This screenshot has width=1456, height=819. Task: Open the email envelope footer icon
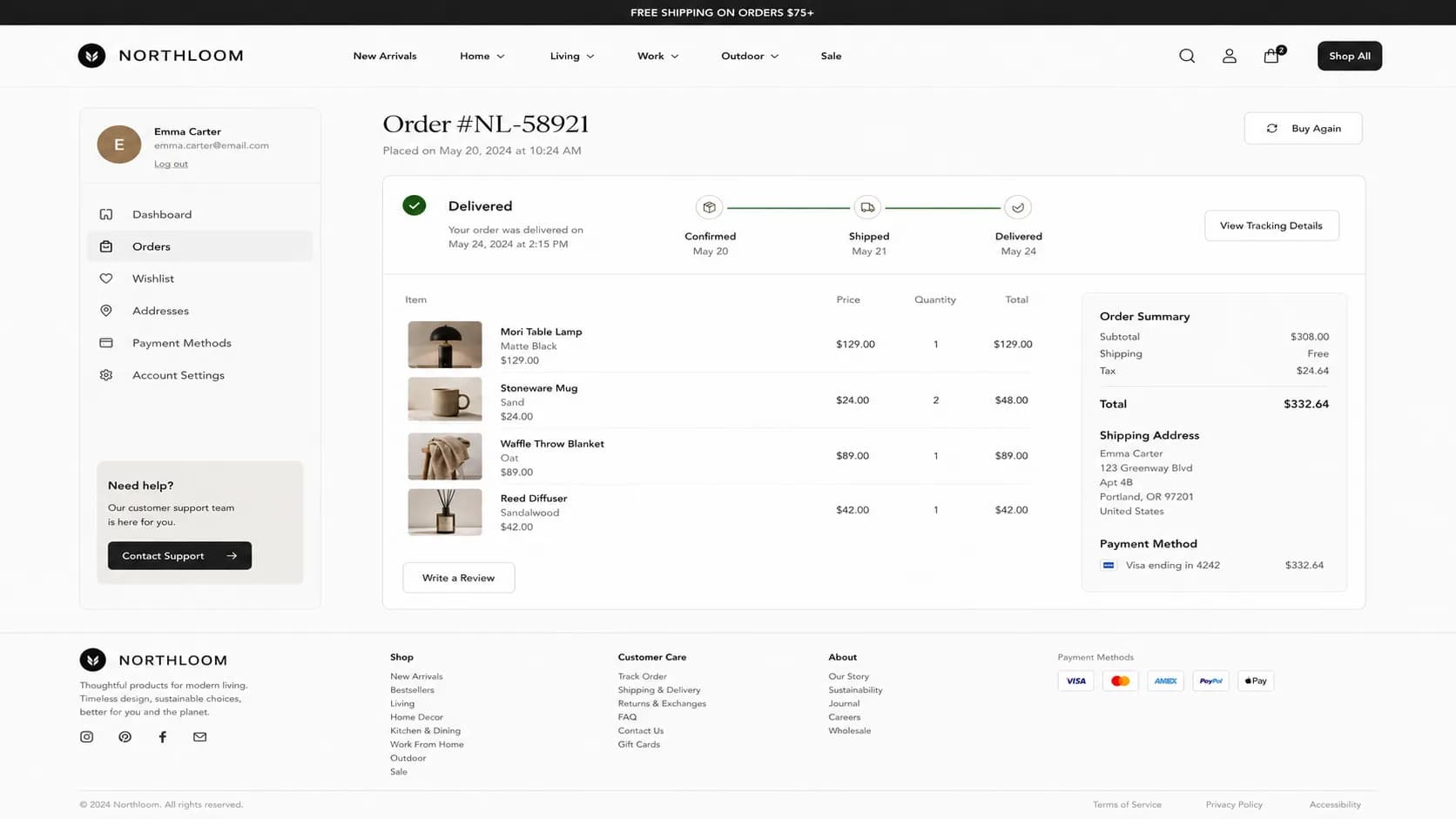pos(200,736)
